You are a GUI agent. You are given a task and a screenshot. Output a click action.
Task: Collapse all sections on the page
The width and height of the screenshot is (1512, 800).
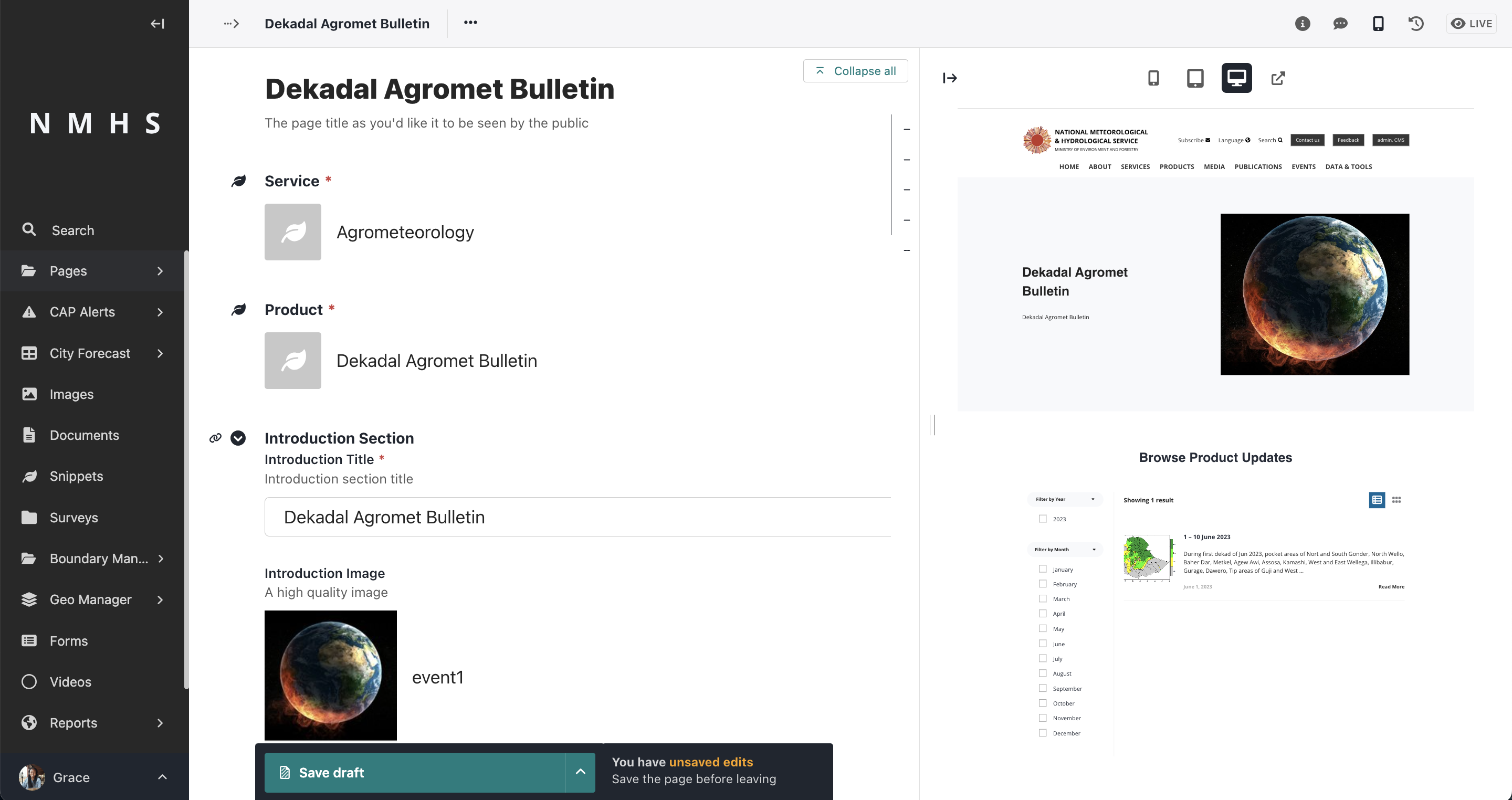coord(856,70)
